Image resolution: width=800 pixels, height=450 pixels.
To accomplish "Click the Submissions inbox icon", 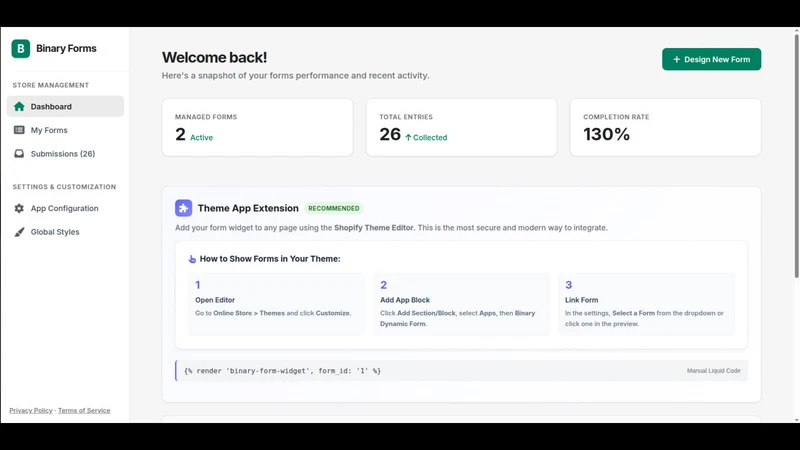I will point(19,154).
